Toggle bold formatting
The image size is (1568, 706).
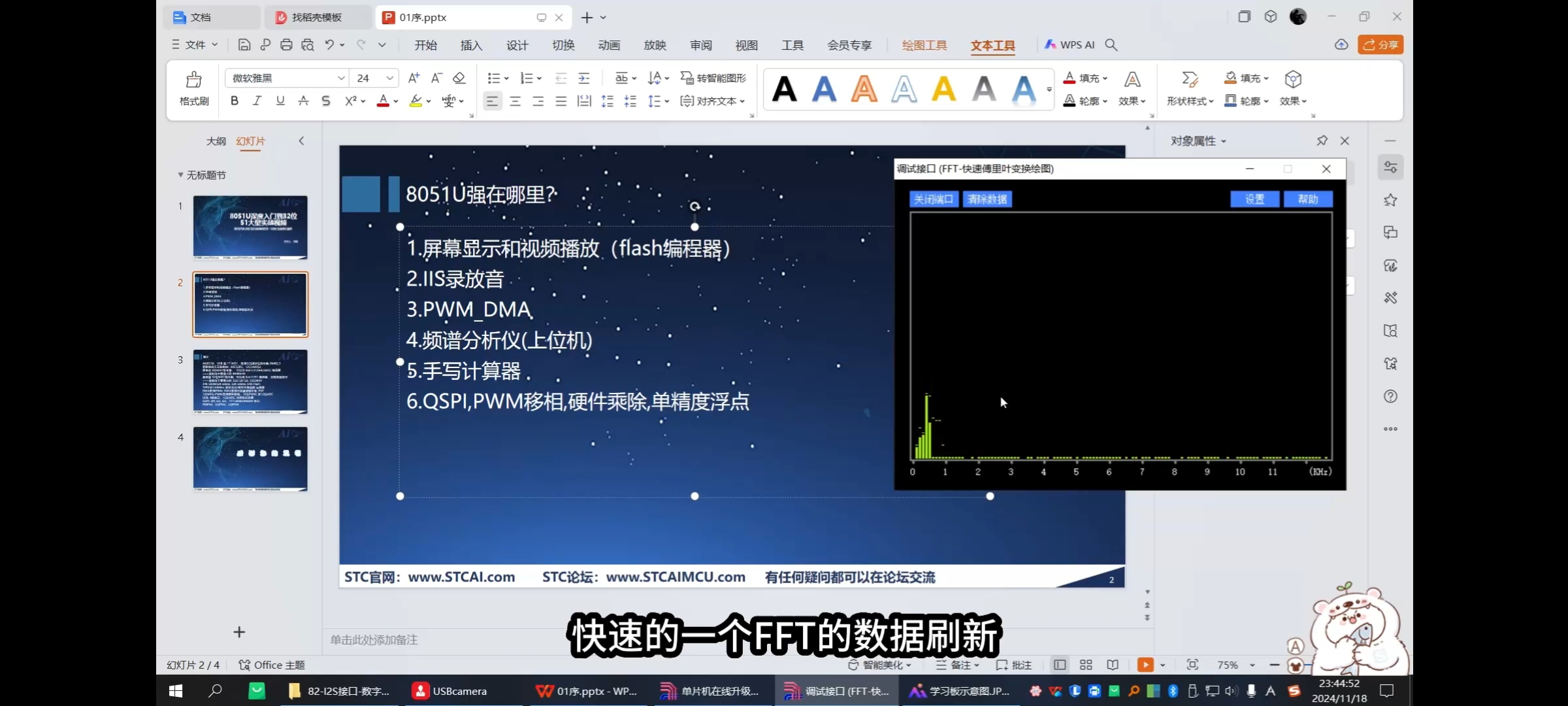pyautogui.click(x=235, y=101)
